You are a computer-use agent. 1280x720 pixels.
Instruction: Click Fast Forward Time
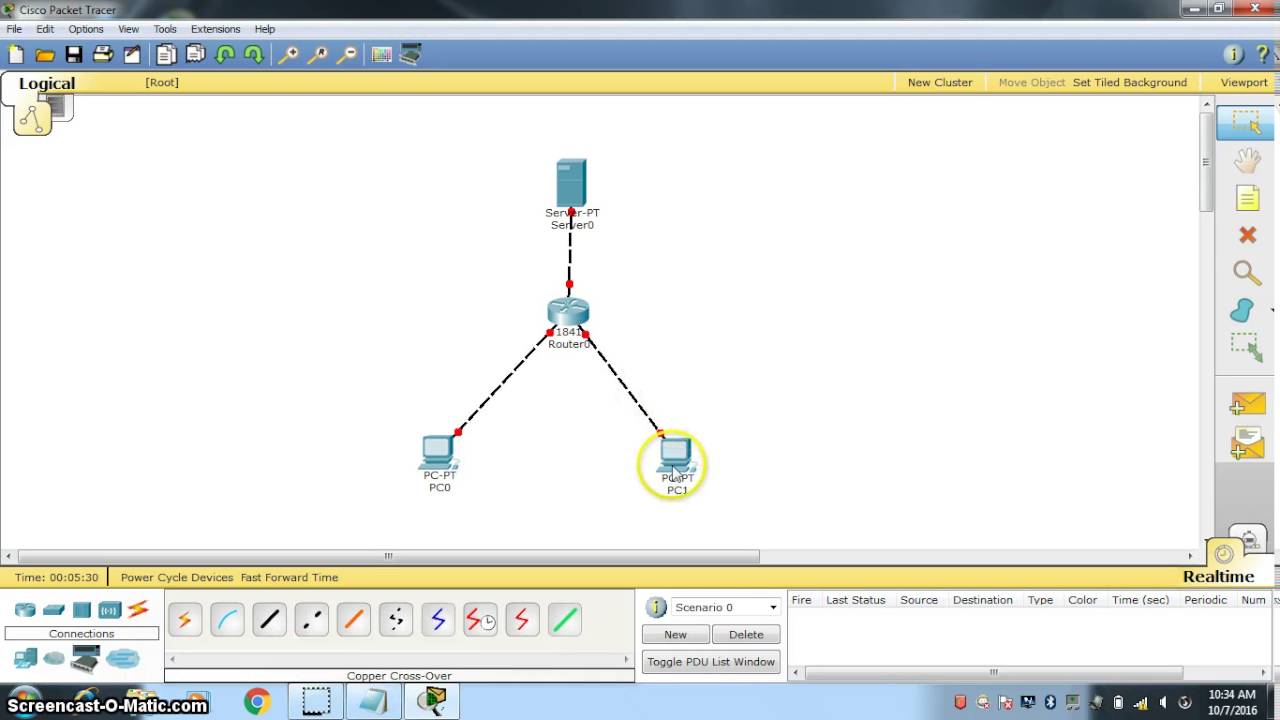click(x=289, y=577)
